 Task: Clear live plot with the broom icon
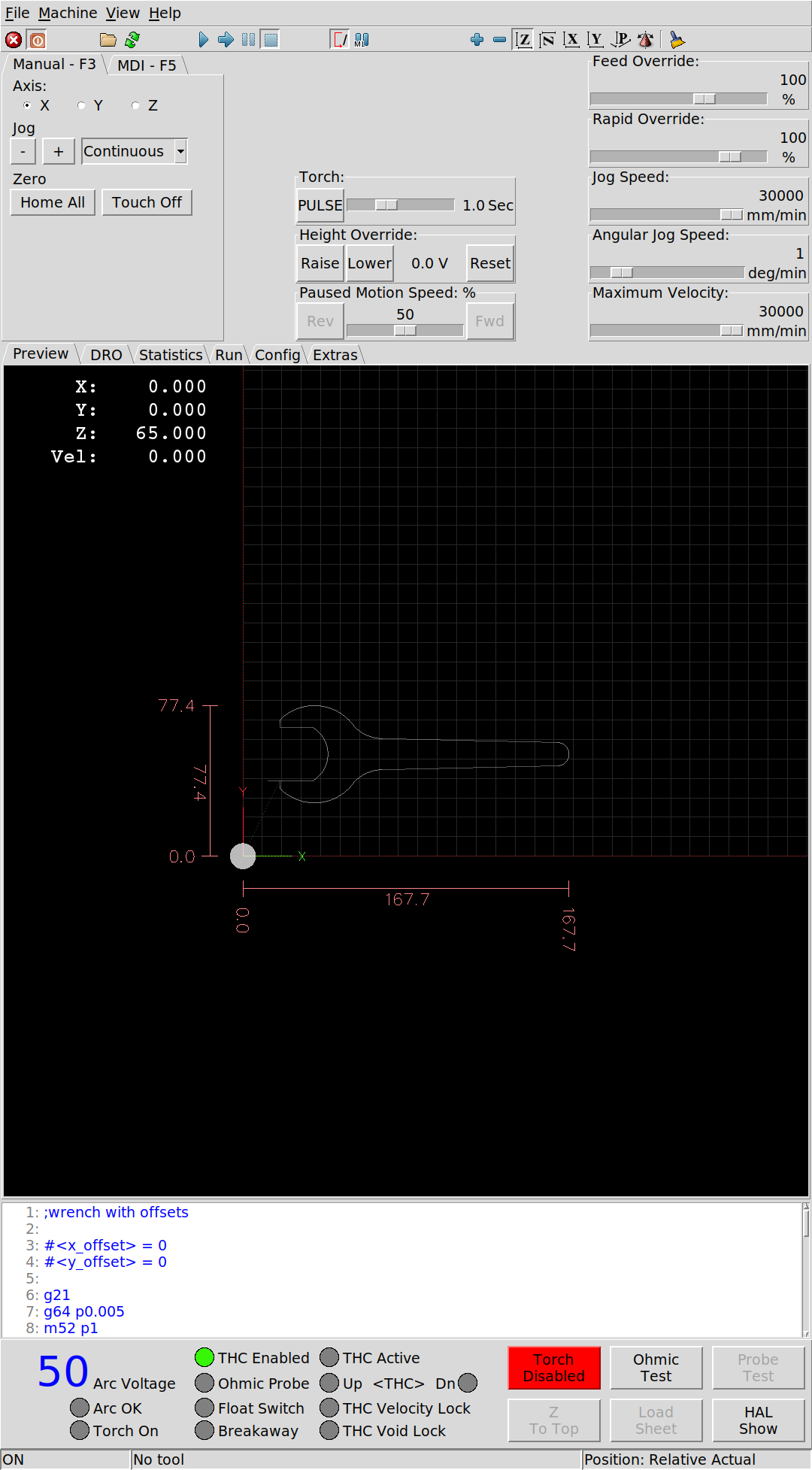click(x=677, y=40)
